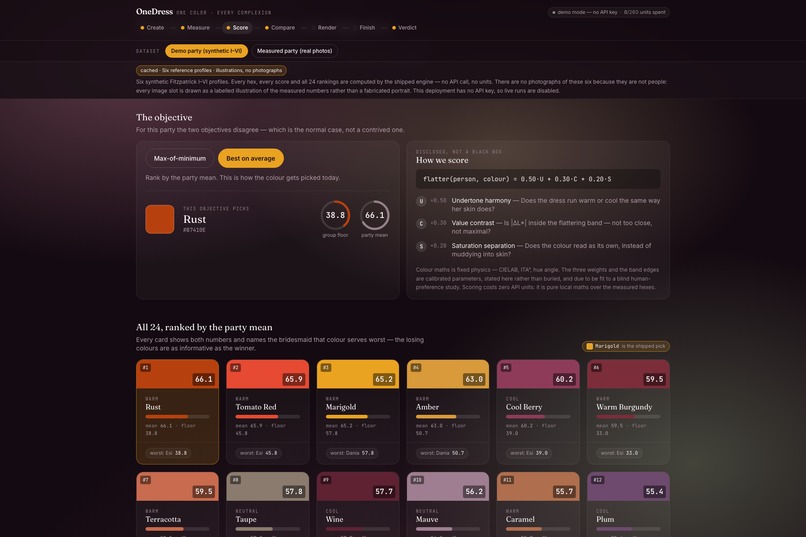This screenshot has height=537, width=806.
Task: Open the Rust colour card
Action: click(x=177, y=412)
